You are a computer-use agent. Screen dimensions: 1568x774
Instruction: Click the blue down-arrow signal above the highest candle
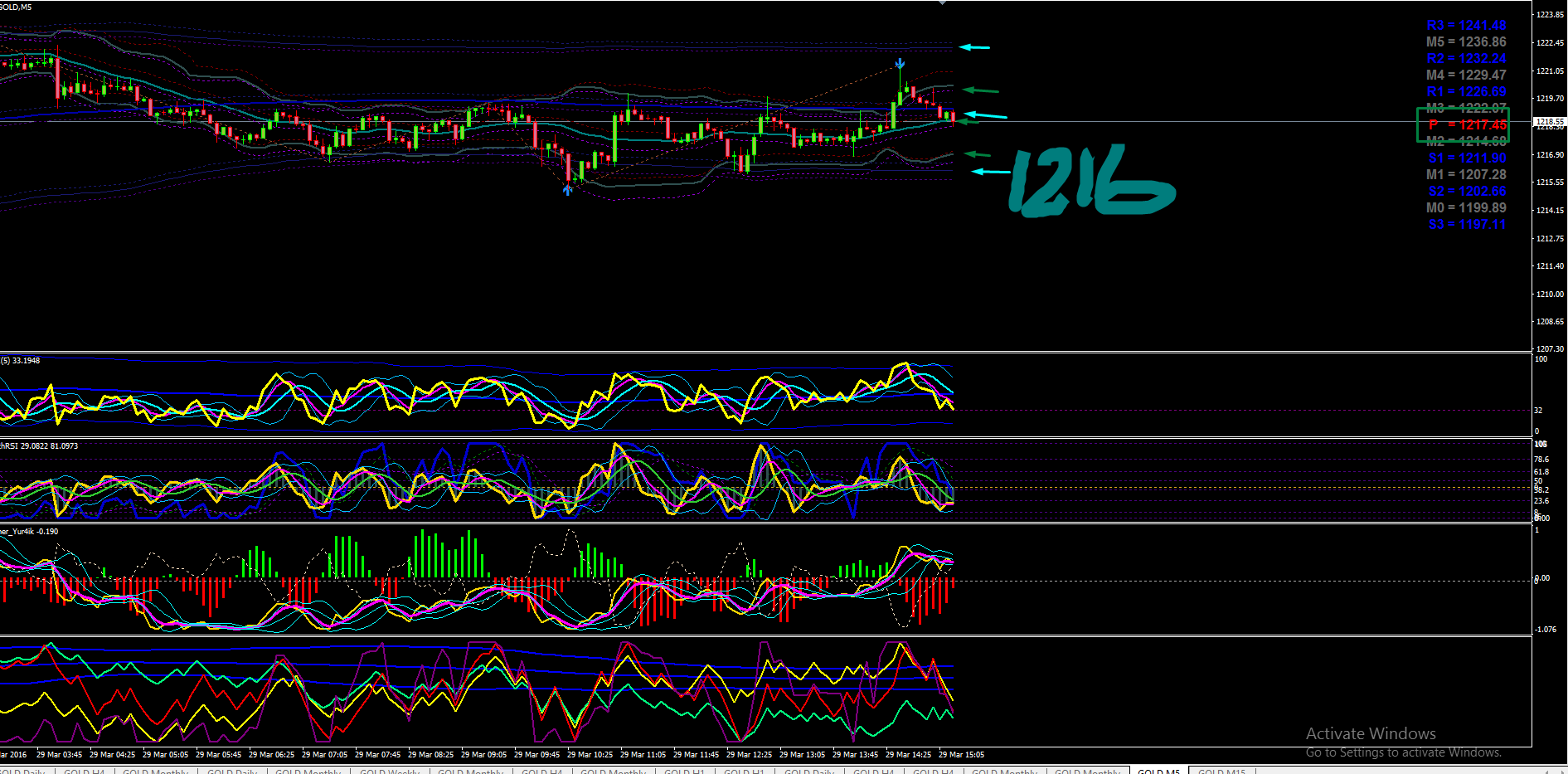(900, 63)
